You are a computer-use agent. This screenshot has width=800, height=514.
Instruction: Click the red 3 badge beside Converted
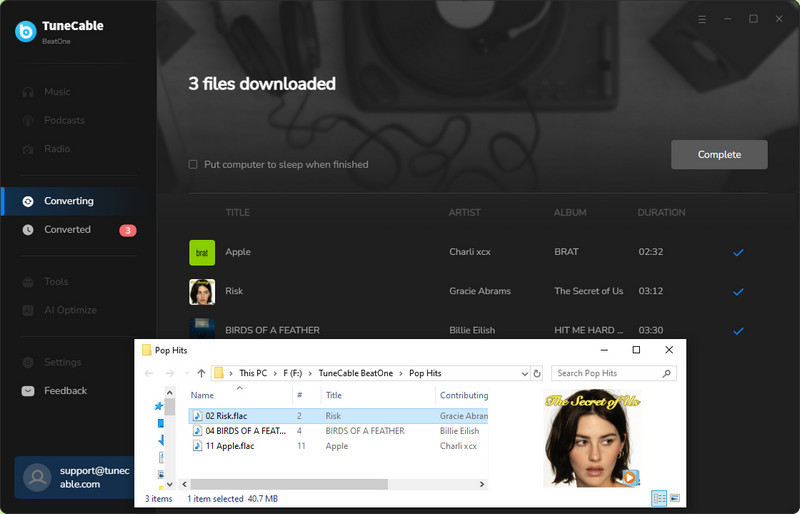[x=128, y=230]
